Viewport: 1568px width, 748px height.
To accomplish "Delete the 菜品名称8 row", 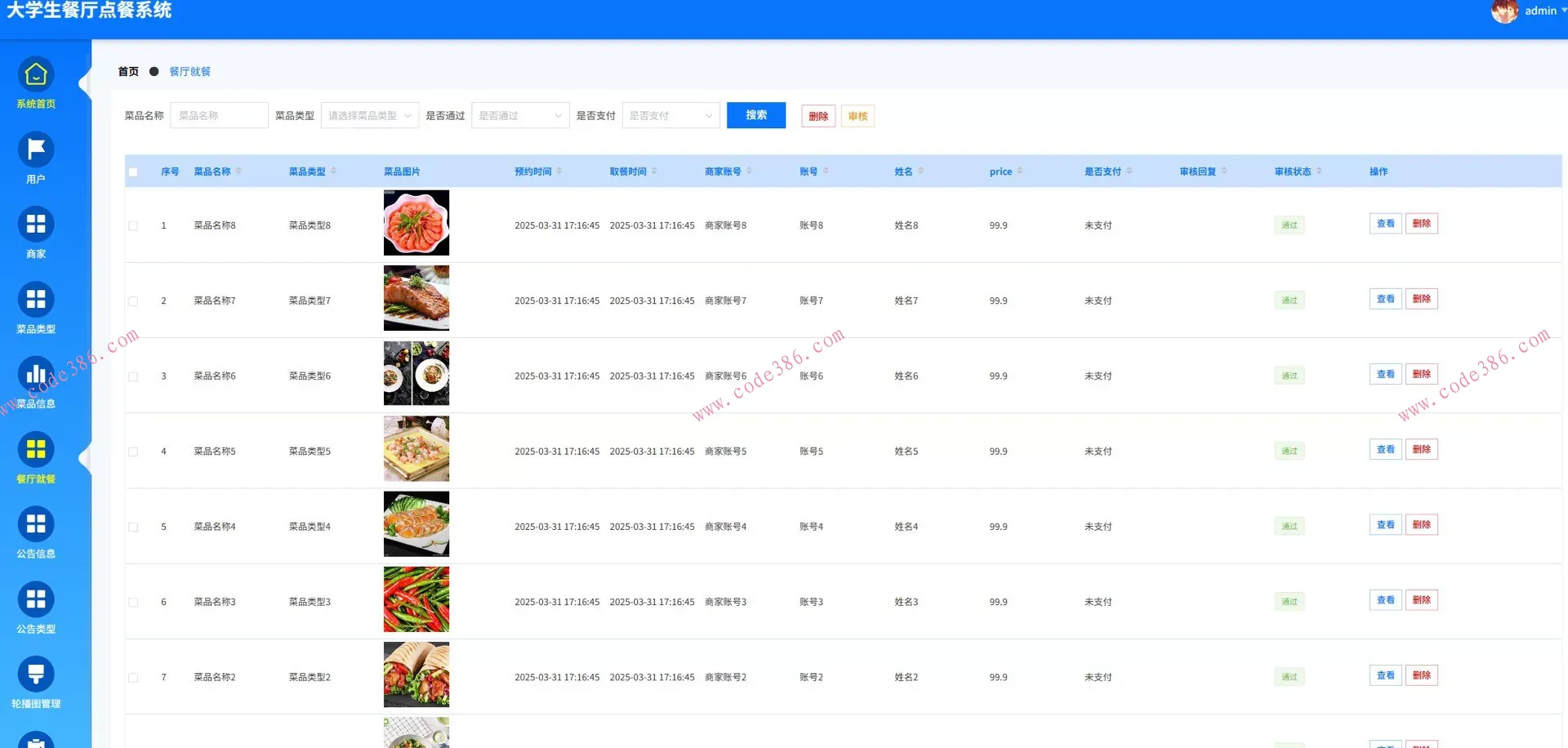I will pos(1422,224).
